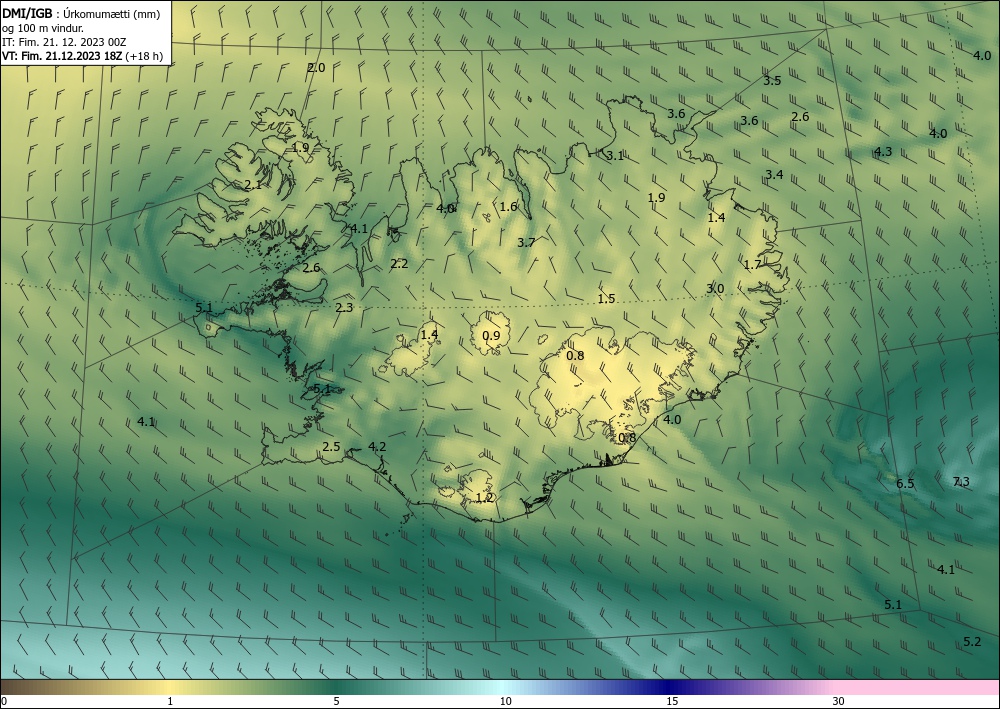Click the 6.5 value label
This screenshot has height=709, width=1000.
906,483
